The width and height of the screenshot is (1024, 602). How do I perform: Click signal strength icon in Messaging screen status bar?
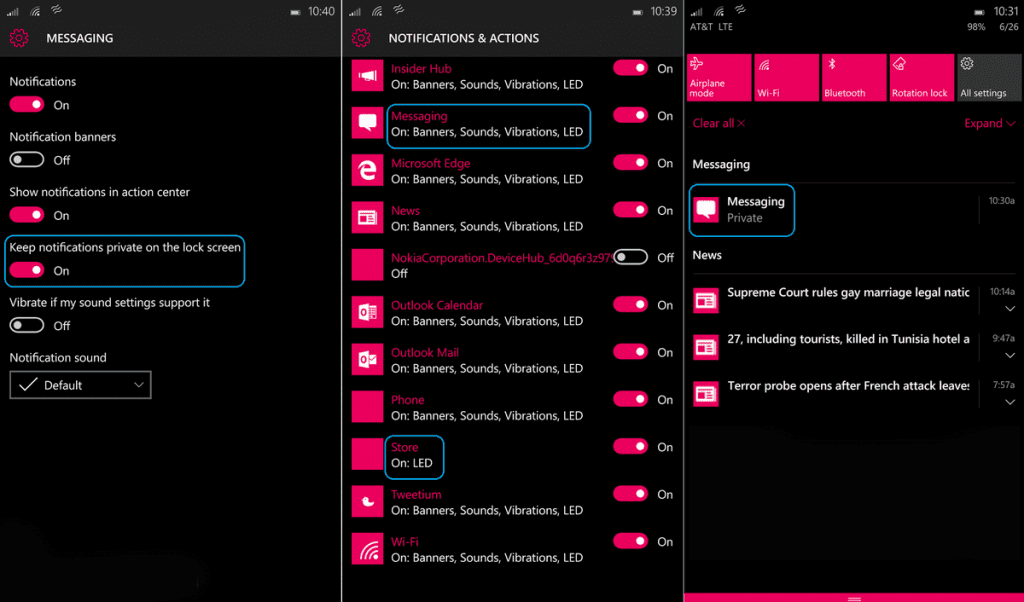click(x=12, y=11)
